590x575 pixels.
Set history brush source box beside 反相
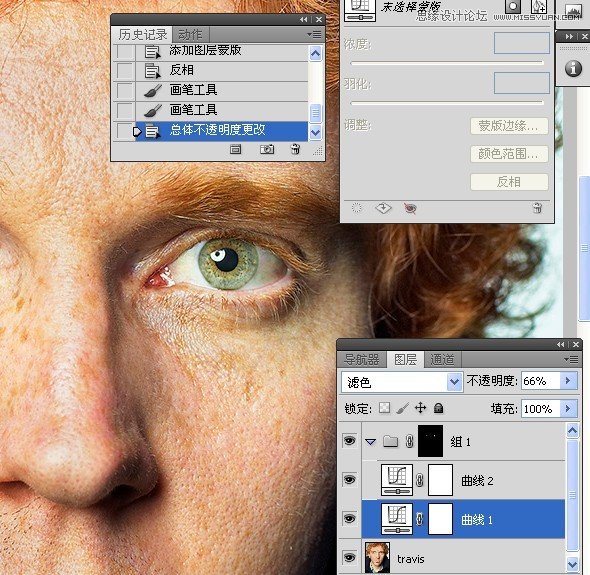[124, 70]
